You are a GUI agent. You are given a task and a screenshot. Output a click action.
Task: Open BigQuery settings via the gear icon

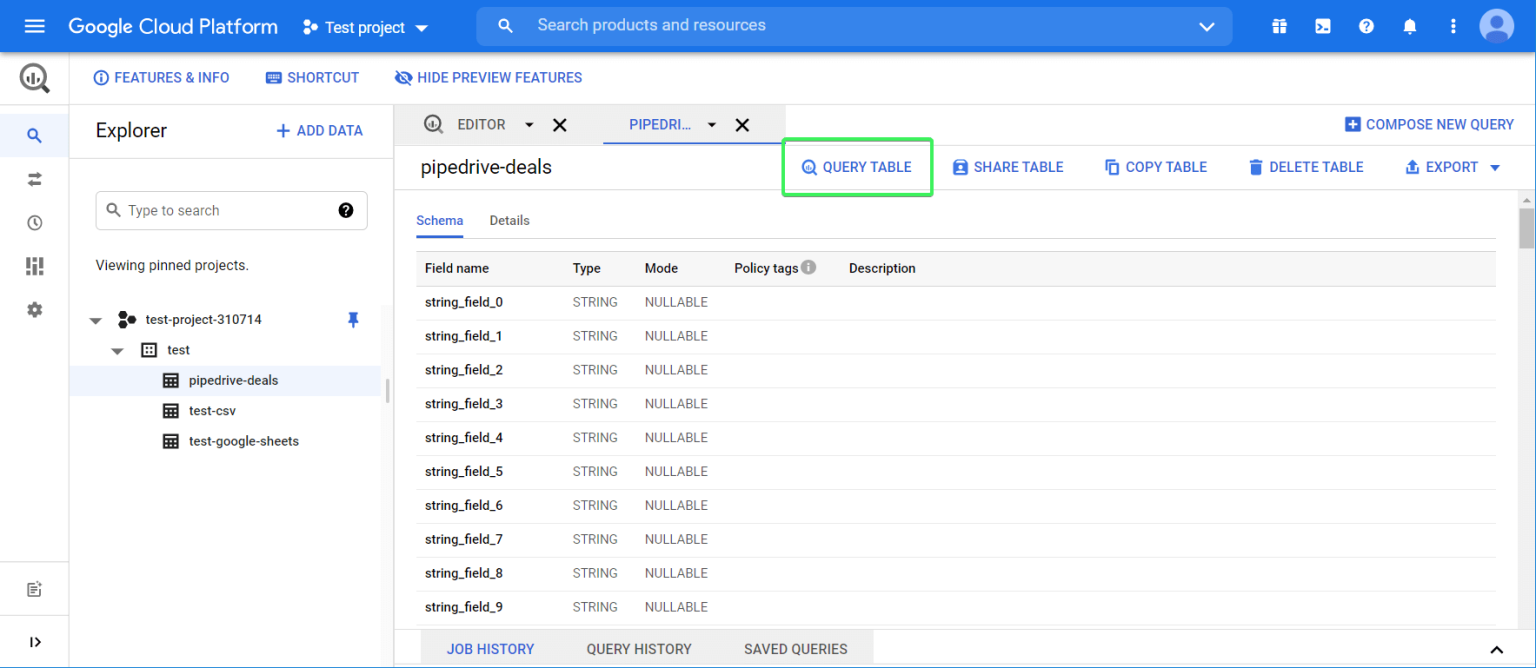(34, 310)
